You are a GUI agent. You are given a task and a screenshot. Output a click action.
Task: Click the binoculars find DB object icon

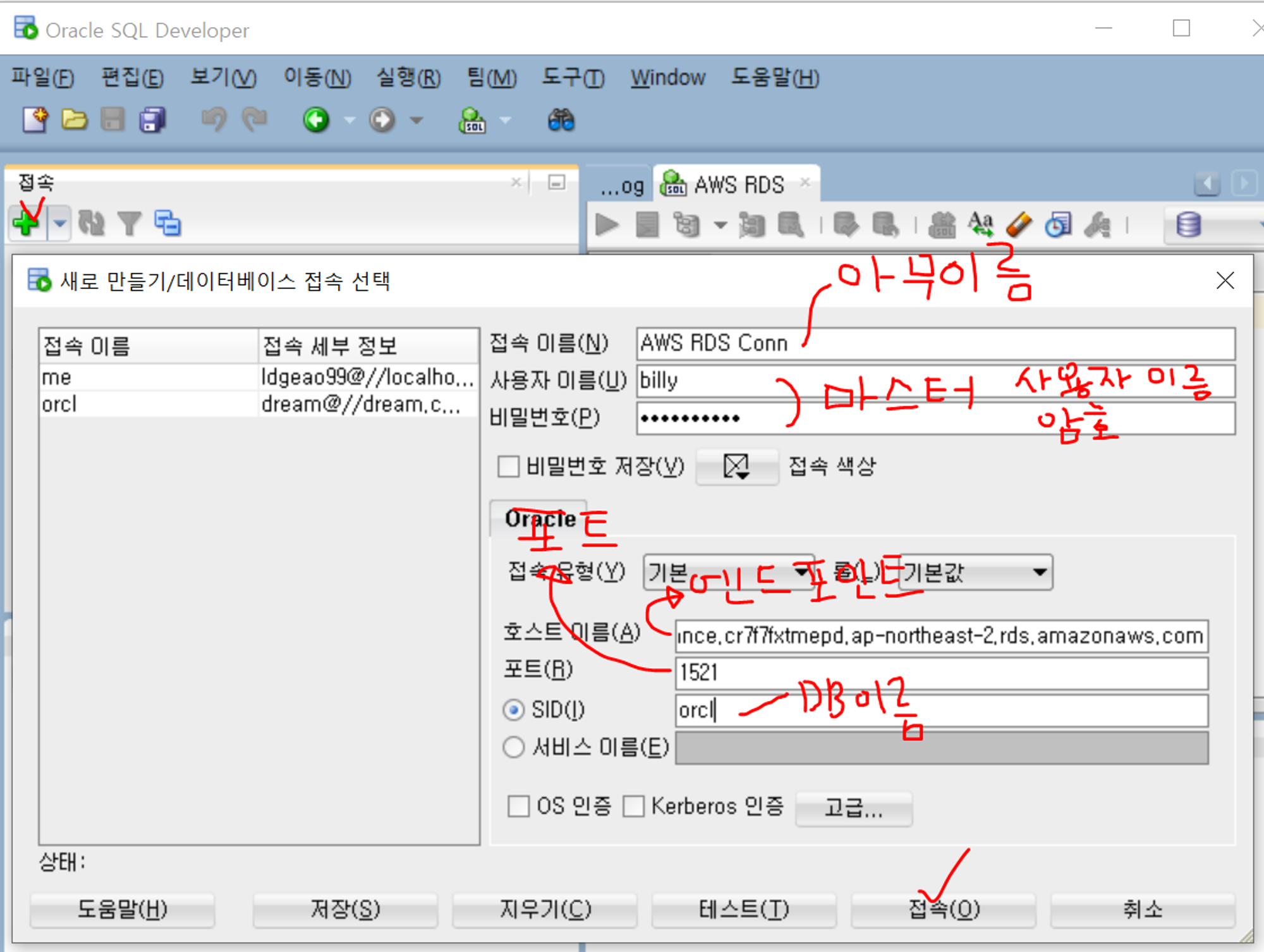pos(561,119)
